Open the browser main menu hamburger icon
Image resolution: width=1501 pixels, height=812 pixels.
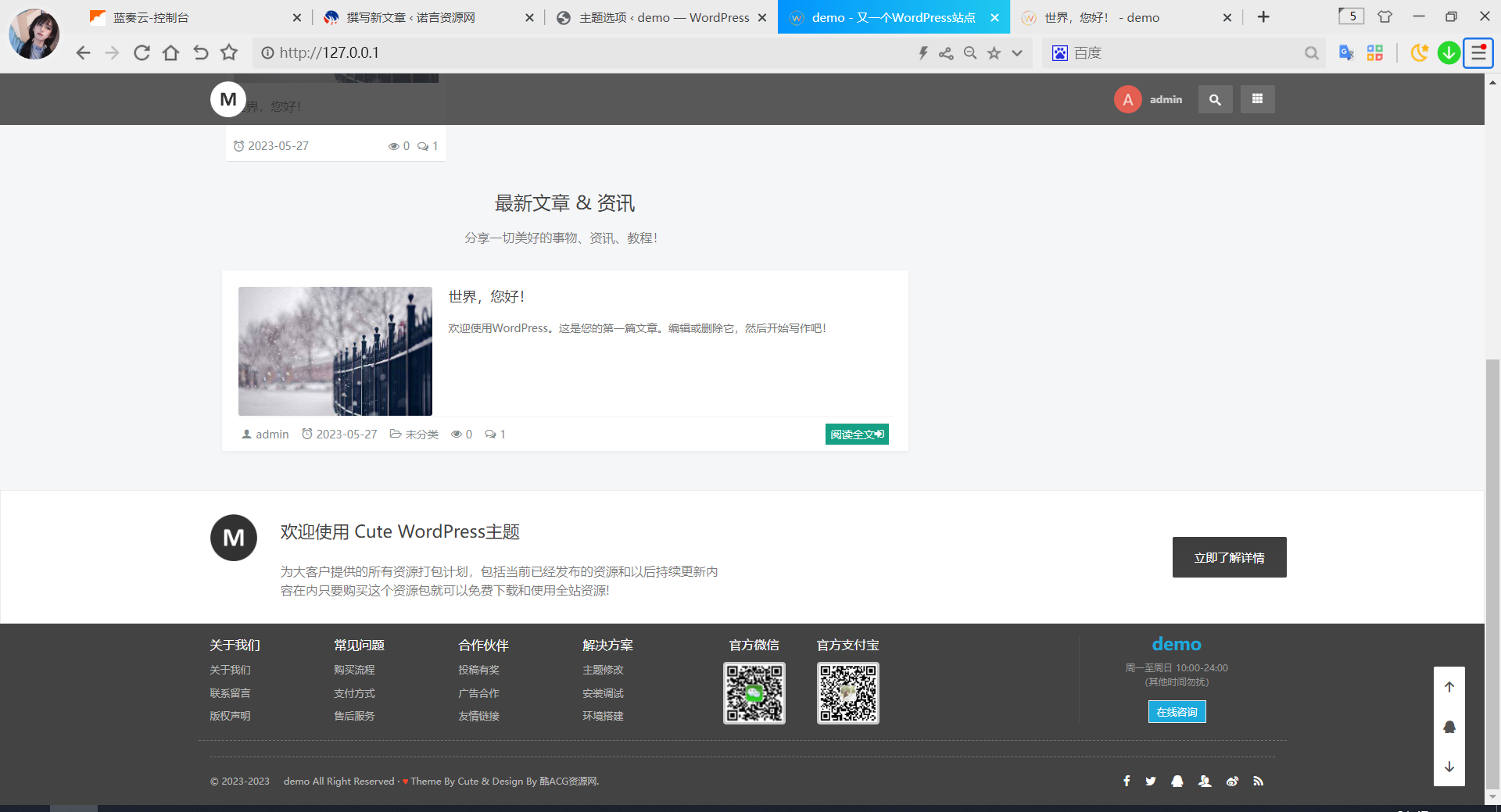click(1478, 53)
